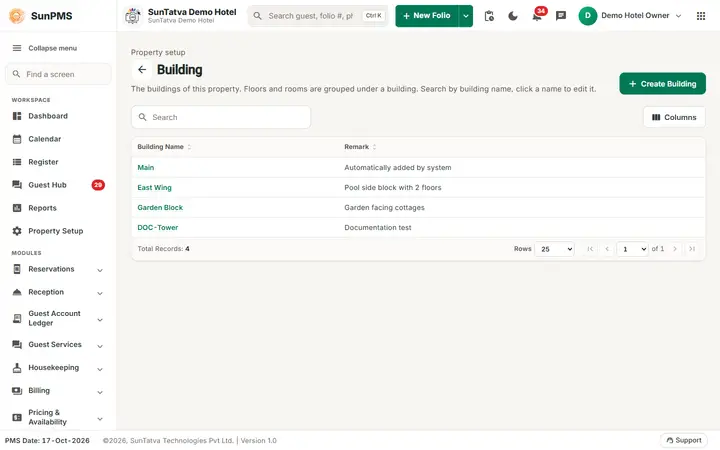Go to last page arrow
Viewport: 720px width, 450px height.
692,249
